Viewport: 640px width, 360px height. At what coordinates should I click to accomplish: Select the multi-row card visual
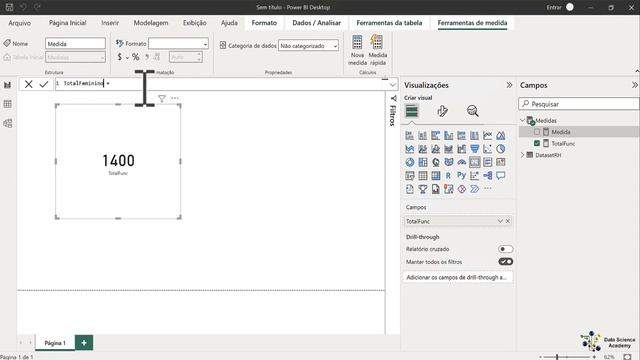pos(487,162)
